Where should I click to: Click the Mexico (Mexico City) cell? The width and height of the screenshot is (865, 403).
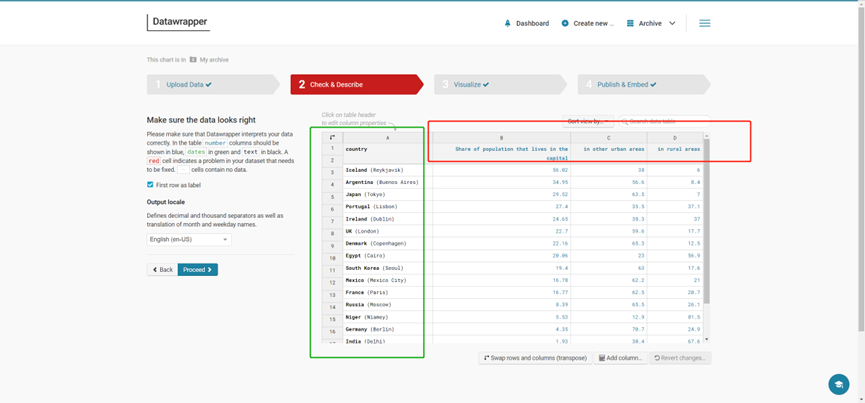coord(387,281)
